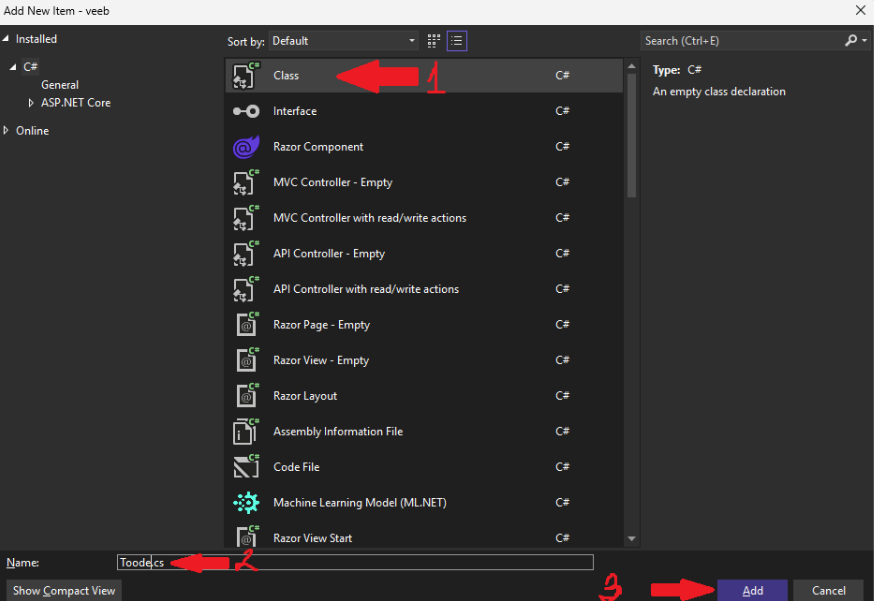Select MVC Controller - Empty template
874x601 pixels.
tap(332, 182)
